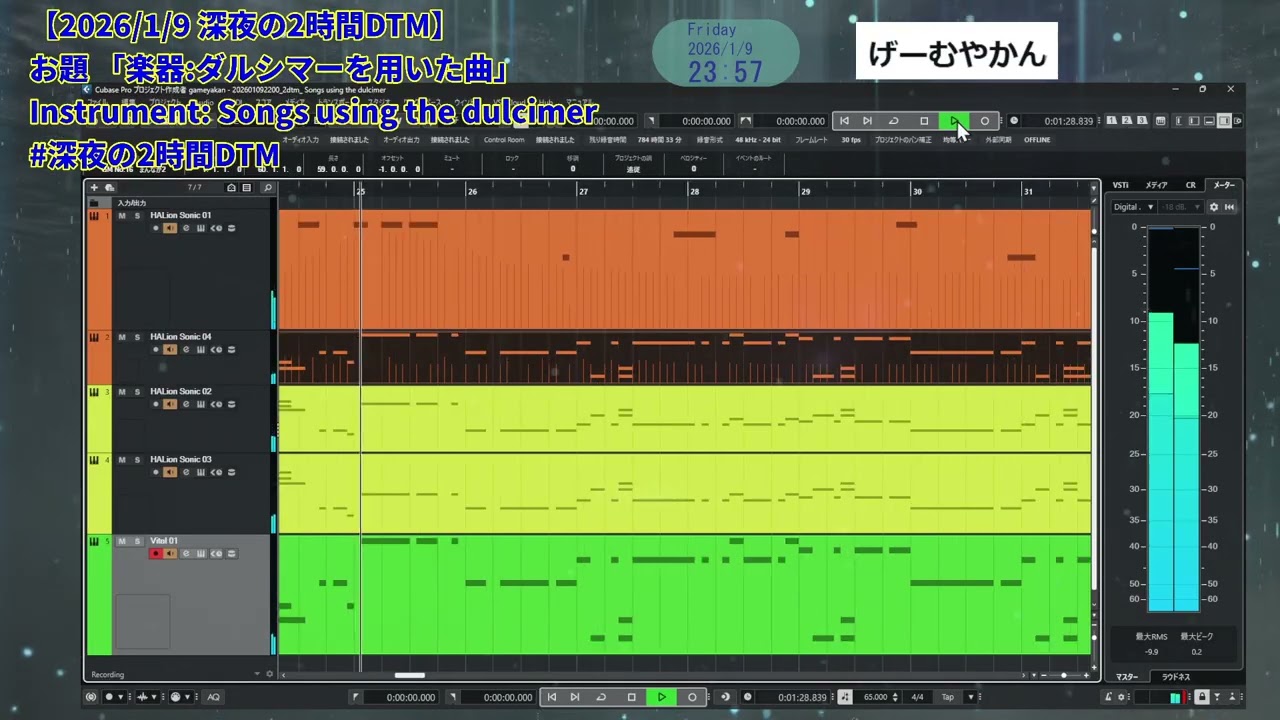Click the OFFLINE sync status
1280x720 pixels.
pyautogui.click(x=1037, y=140)
